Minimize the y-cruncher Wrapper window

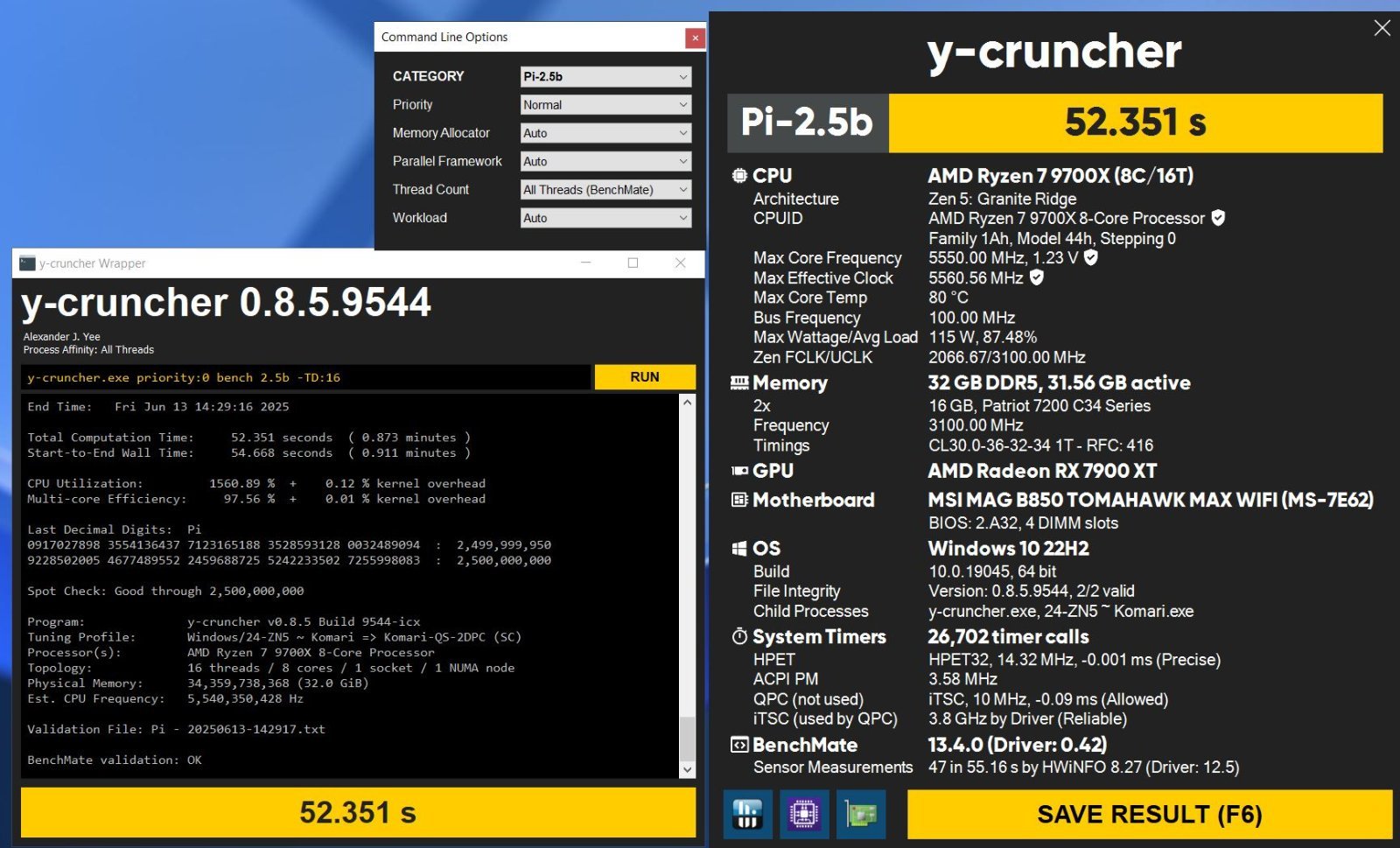pyautogui.click(x=586, y=263)
